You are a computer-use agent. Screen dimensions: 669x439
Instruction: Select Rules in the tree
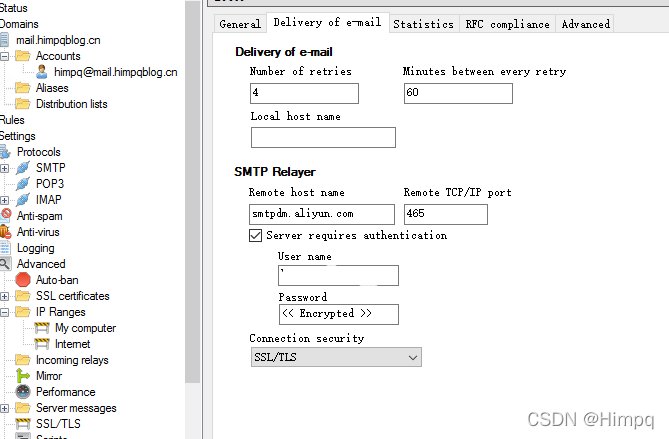(12, 120)
